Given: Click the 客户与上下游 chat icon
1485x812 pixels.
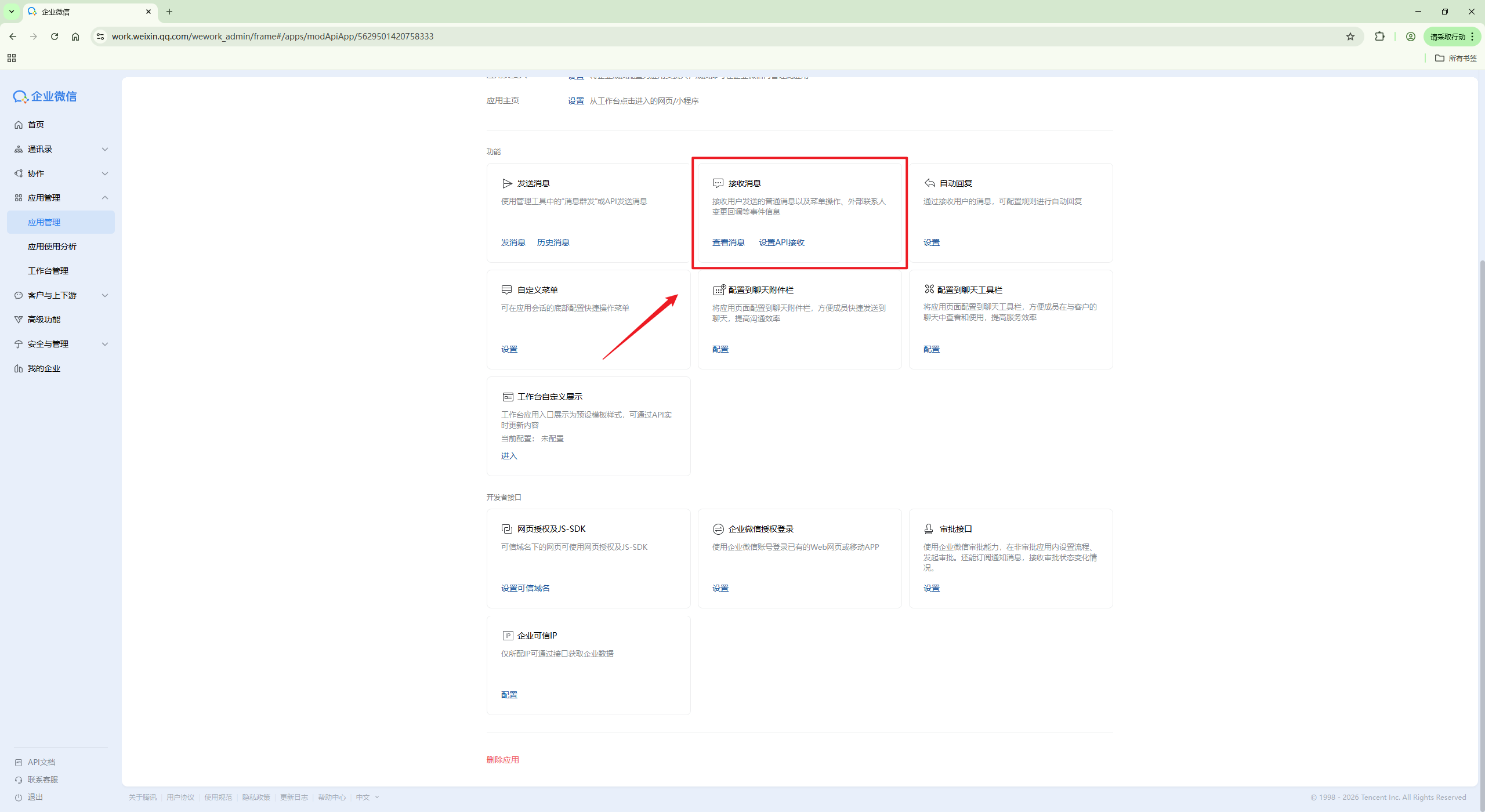Looking at the screenshot, I should click(19, 295).
